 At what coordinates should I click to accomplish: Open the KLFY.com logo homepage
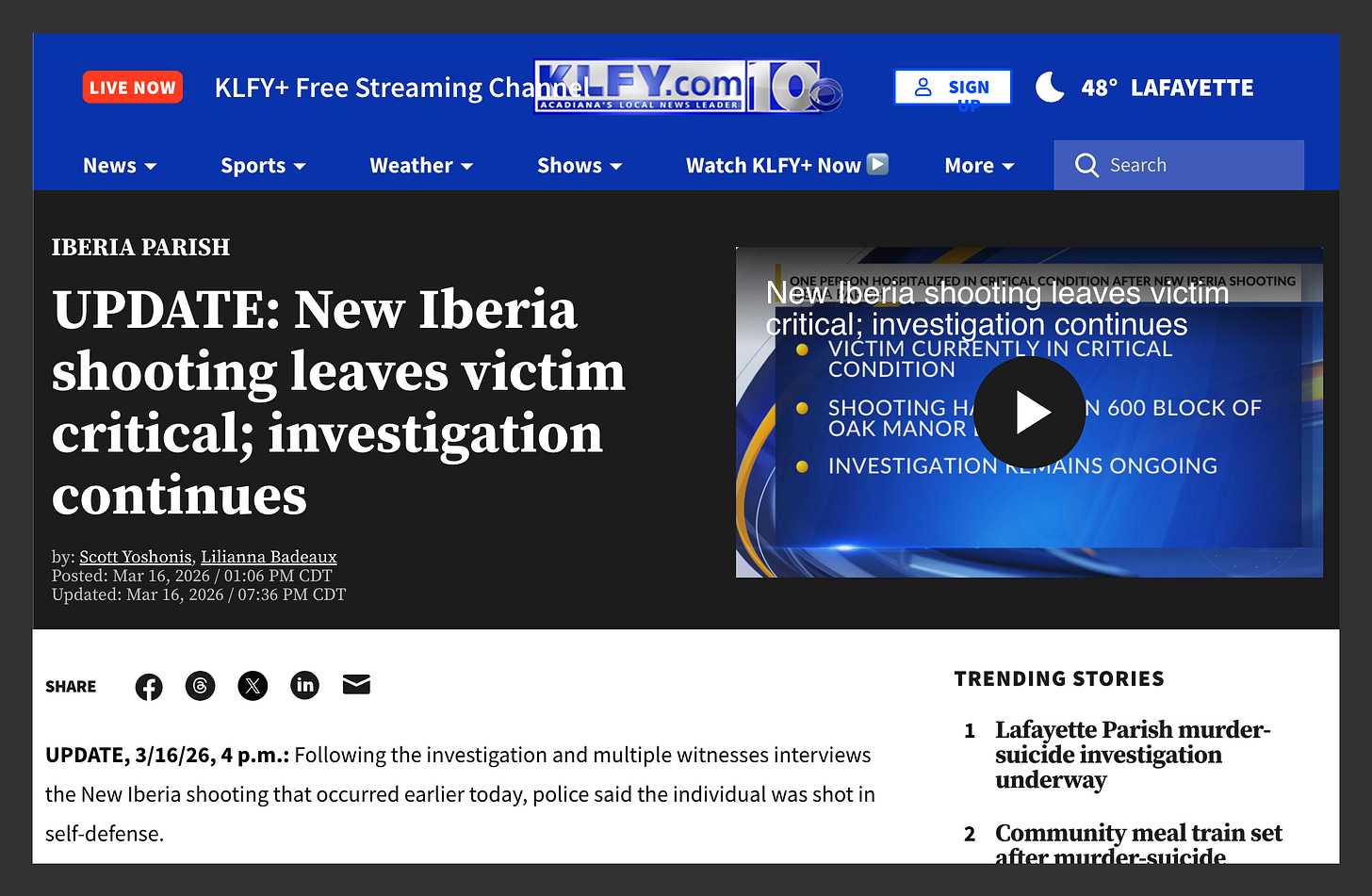[688, 87]
